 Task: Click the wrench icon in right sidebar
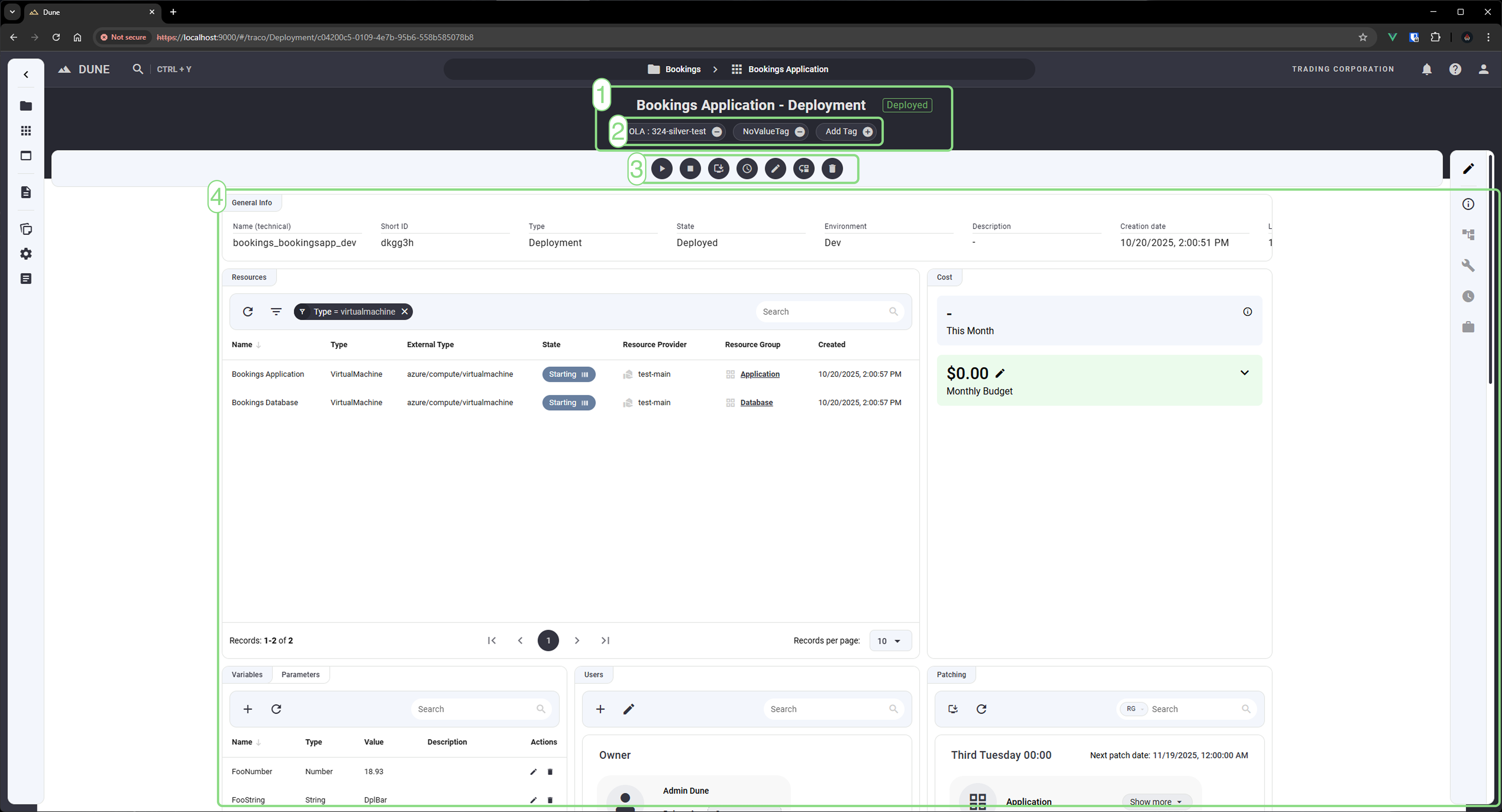pos(1468,266)
